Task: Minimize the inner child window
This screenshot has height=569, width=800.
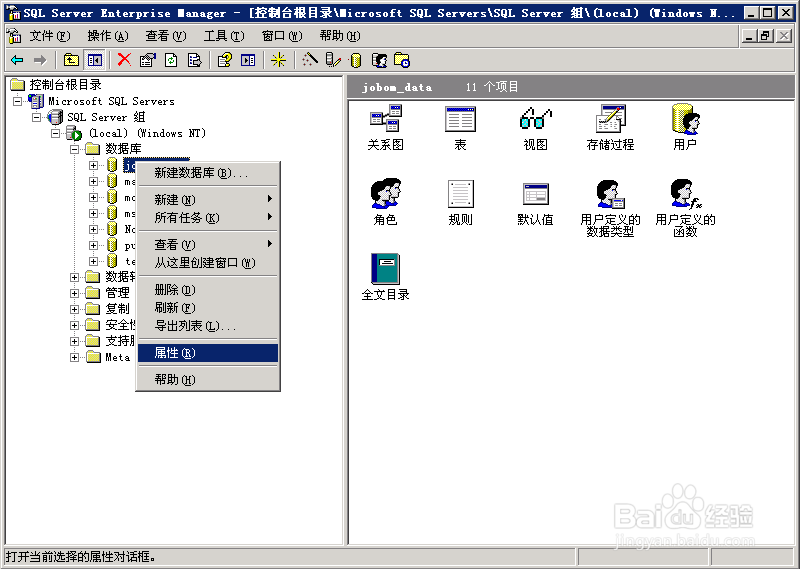Action: 748,36
